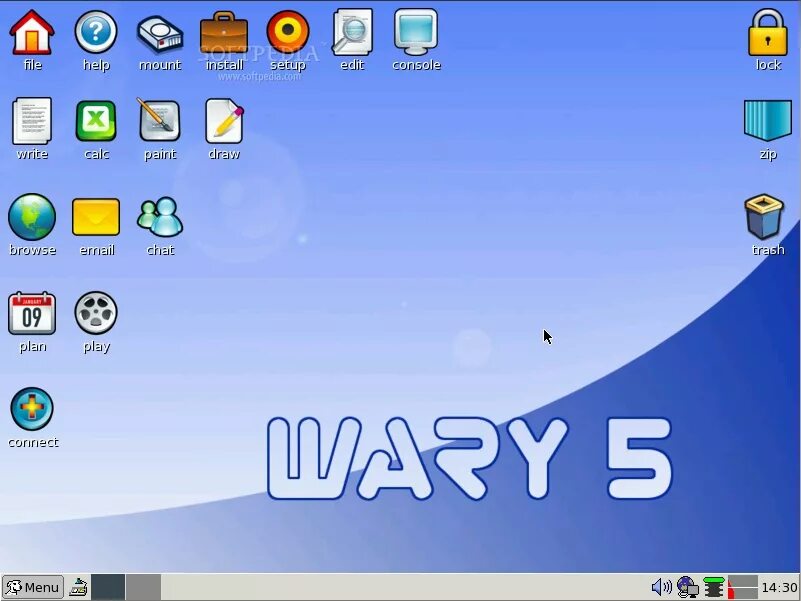Switch to the second gray virtual desktop
This screenshot has width=801, height=601.
(x=144, y=587)
